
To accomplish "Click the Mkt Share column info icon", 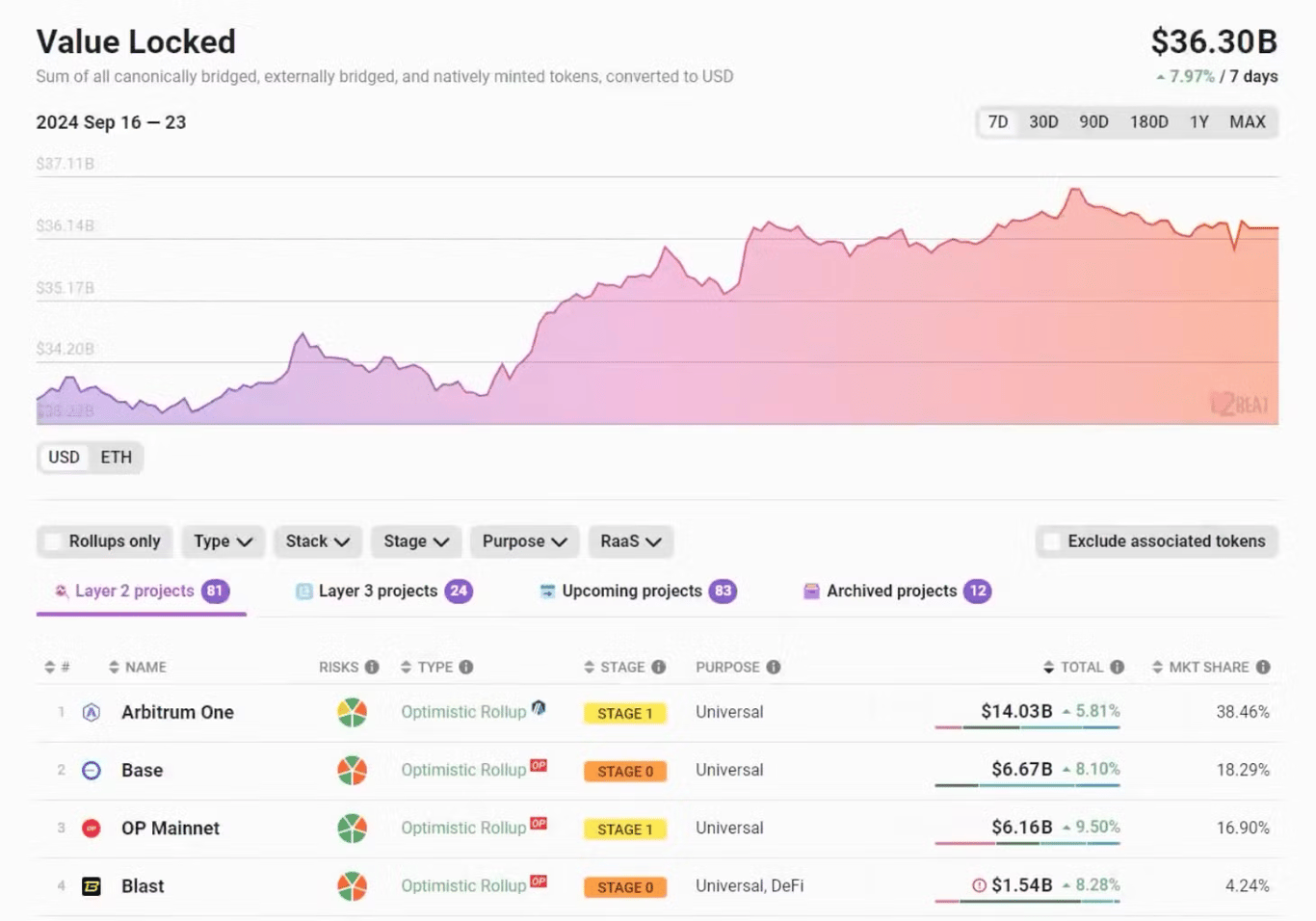I will [x=1263, y=667].
